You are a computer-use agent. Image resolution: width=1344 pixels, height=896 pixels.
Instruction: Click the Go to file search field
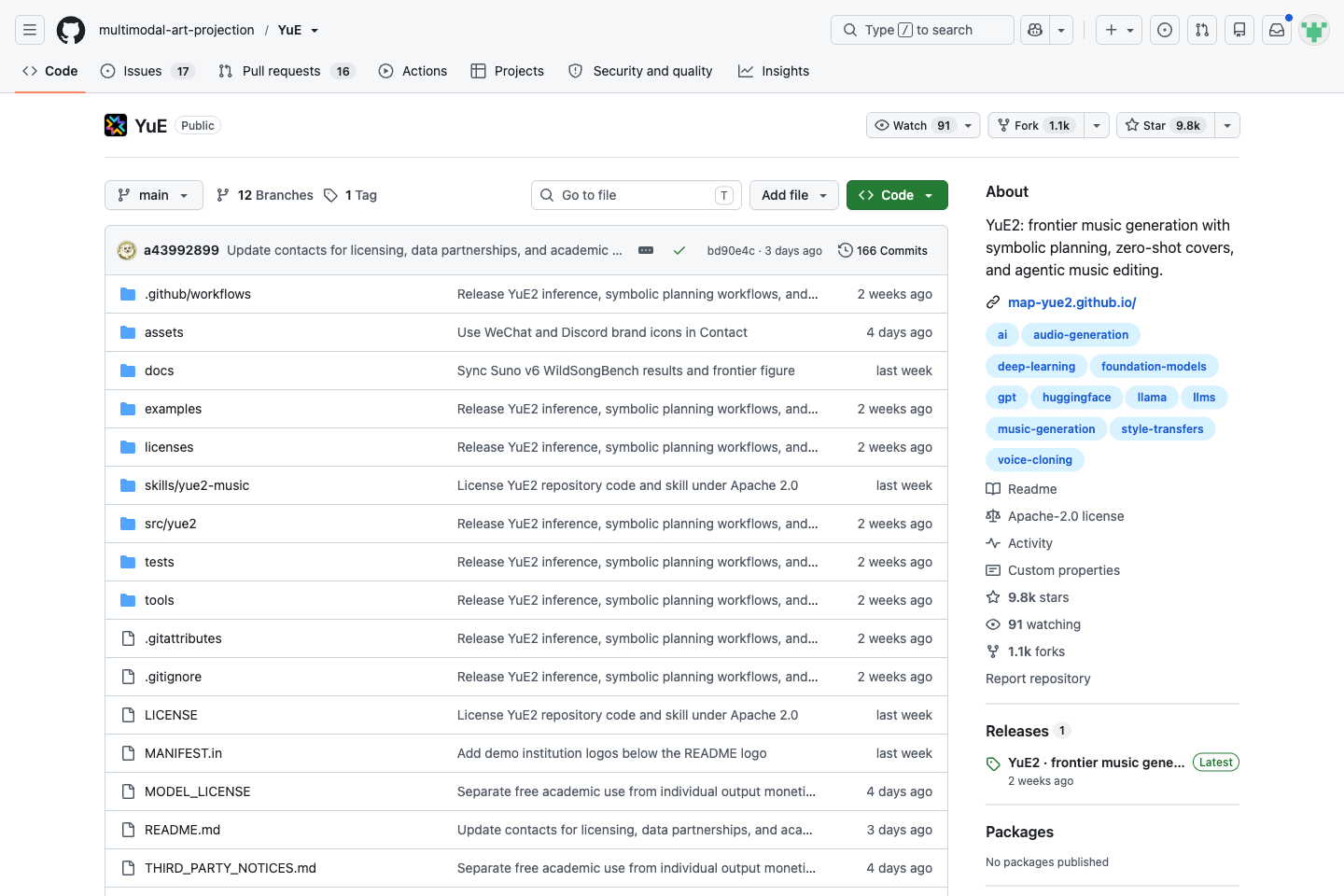pos(637,195)
